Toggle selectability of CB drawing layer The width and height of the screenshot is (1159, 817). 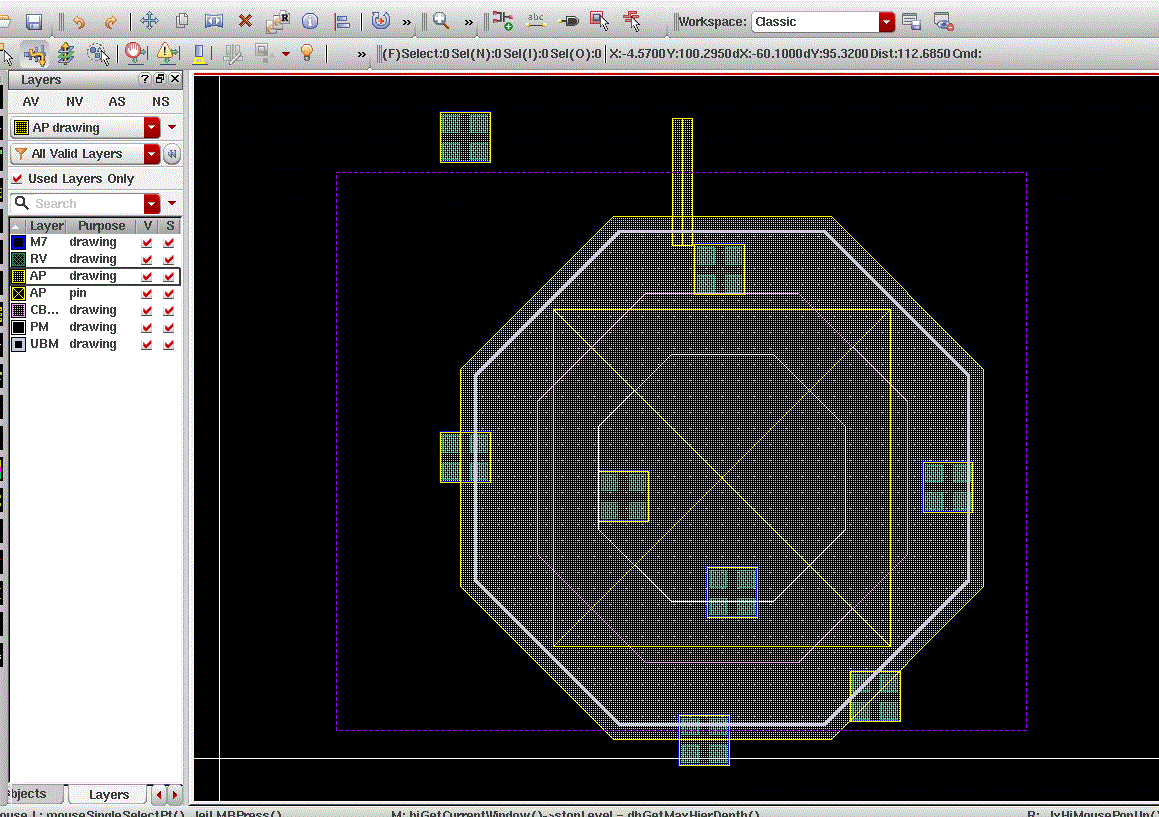[x=169, y=311]
